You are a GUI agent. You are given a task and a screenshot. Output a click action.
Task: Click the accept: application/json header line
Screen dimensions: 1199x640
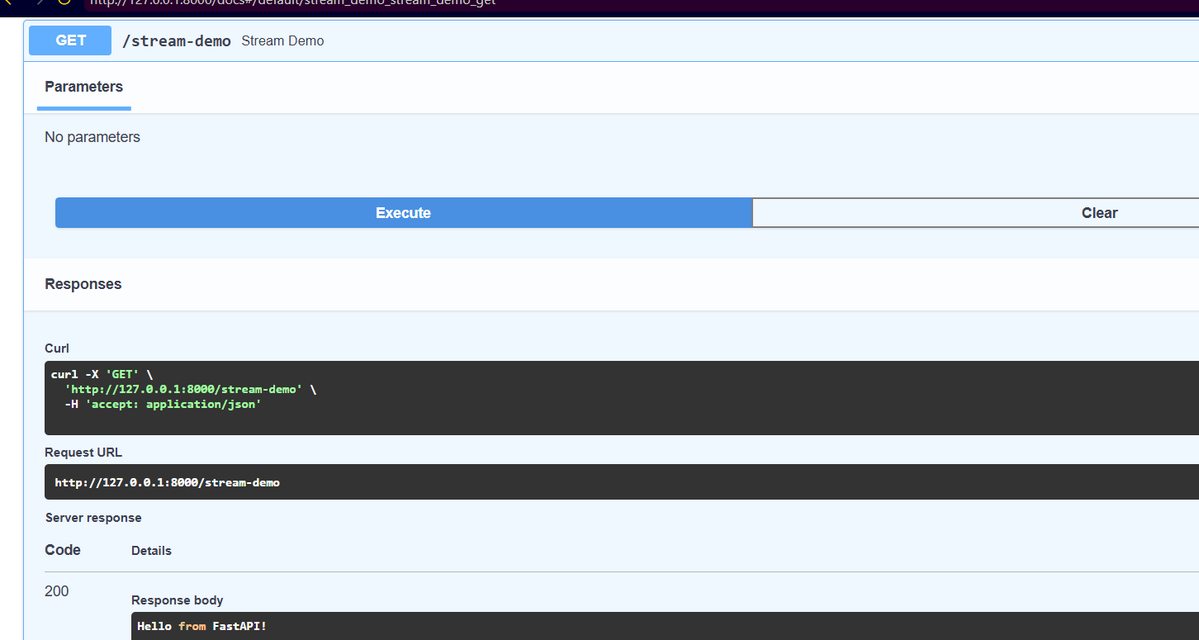click(163, 404)
